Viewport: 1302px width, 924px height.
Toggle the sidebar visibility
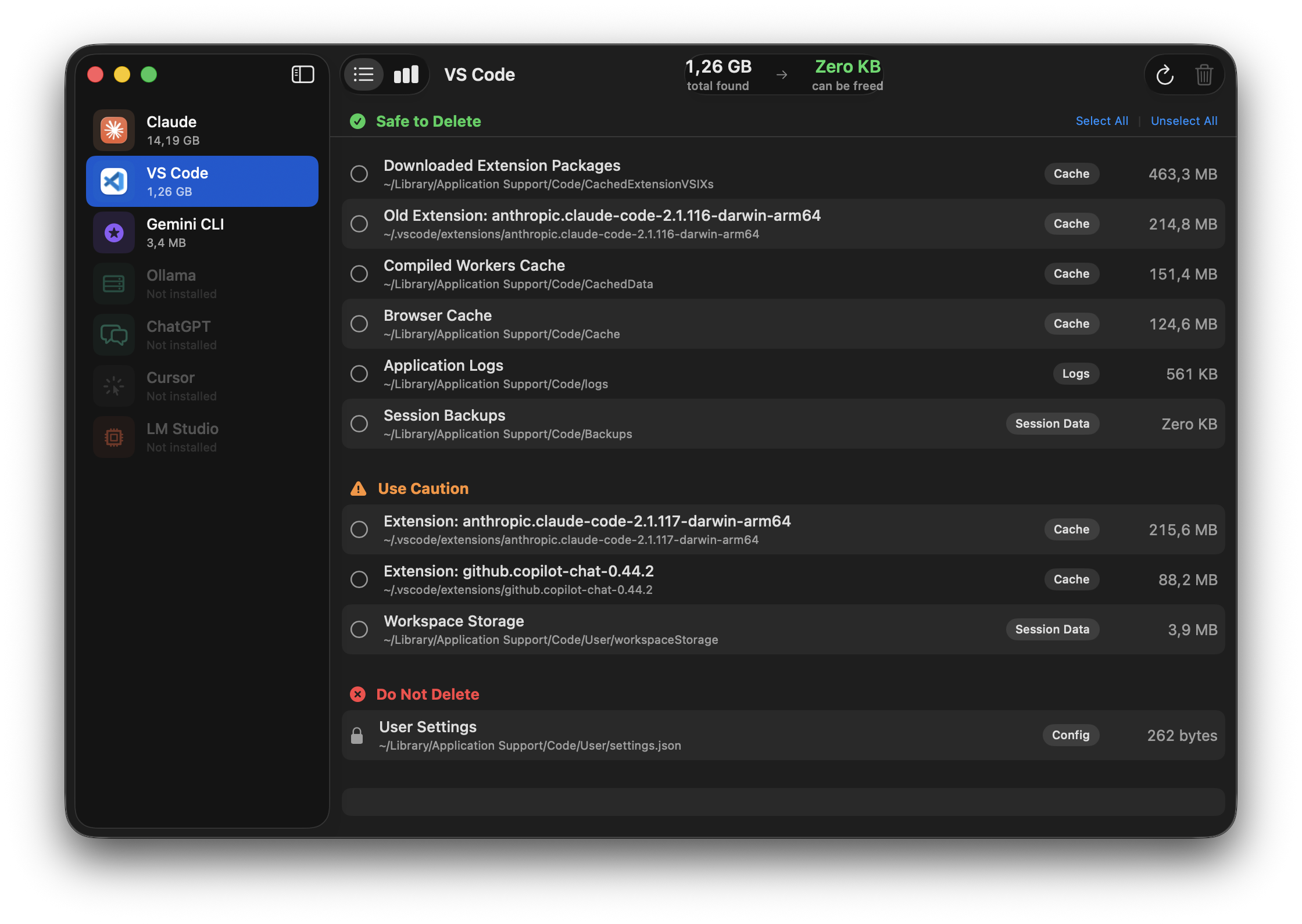tap(302, 74)
